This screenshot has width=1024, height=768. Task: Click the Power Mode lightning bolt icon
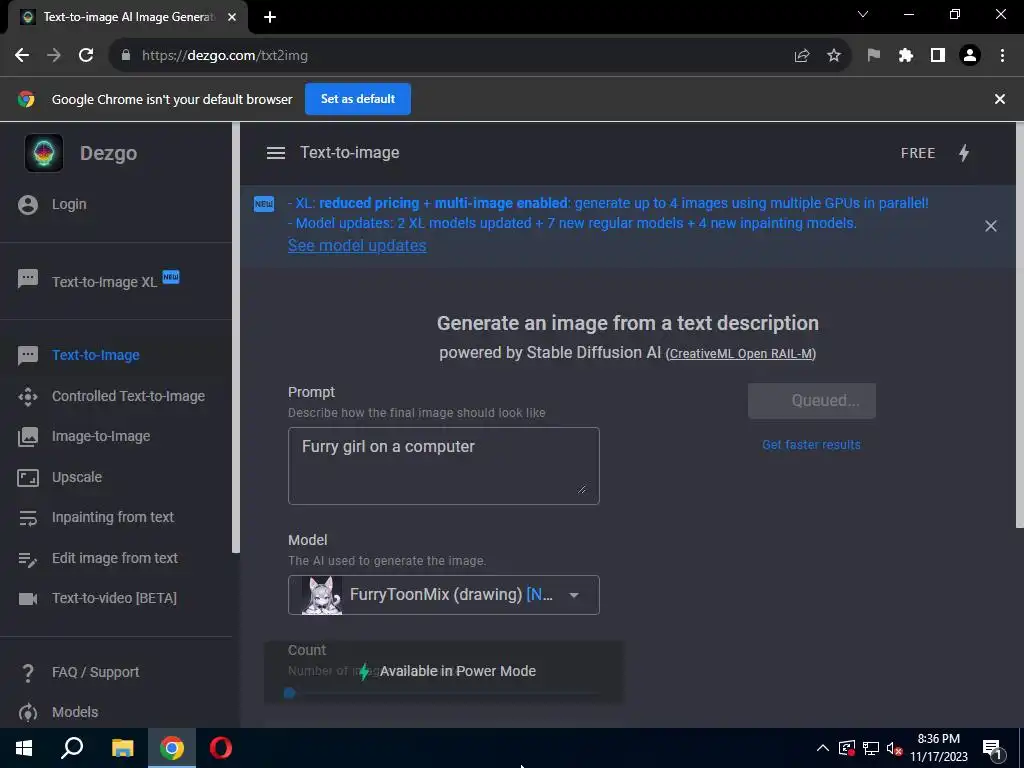tap(964, 153)
